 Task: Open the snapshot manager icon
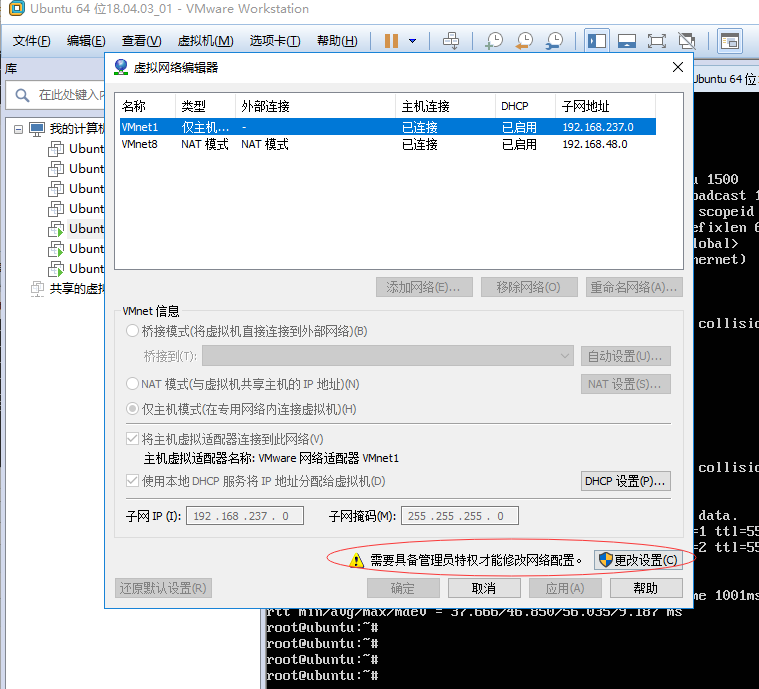coord(554,41)
